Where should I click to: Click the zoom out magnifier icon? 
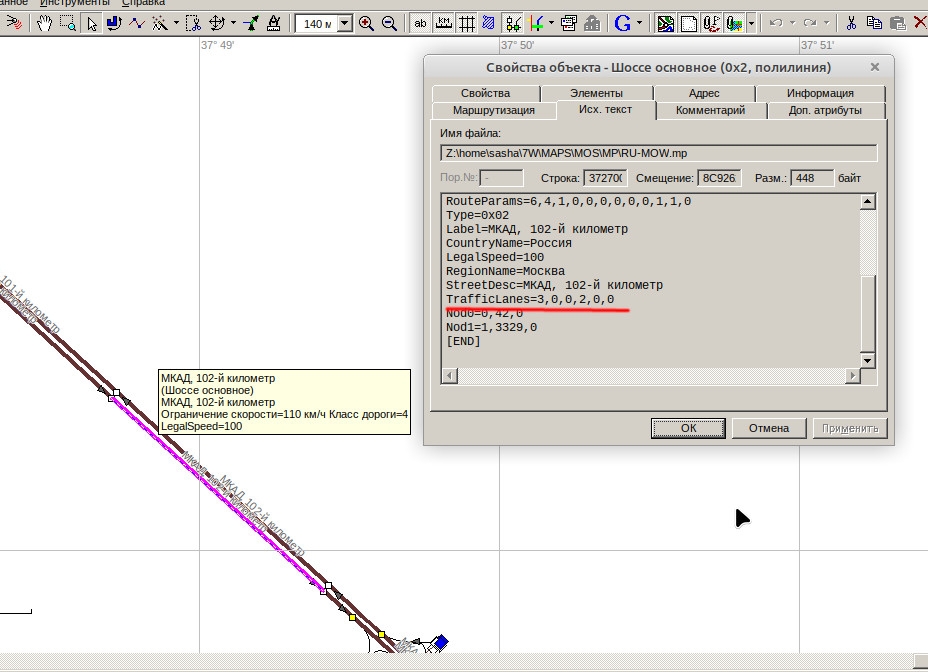click(389, 23)
